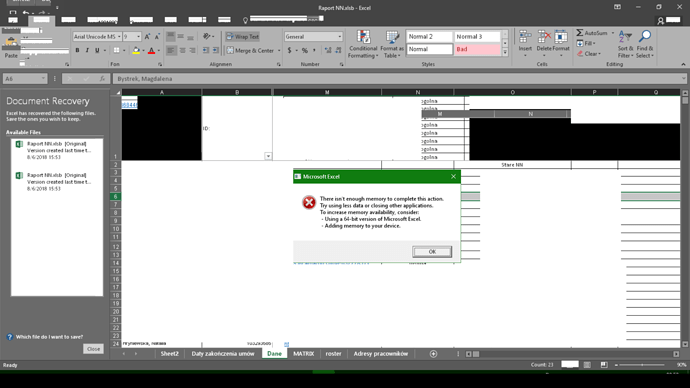Select first recovered Raport NN.xlsb file
Screen dimensions: 690x388
click(56, 150)
